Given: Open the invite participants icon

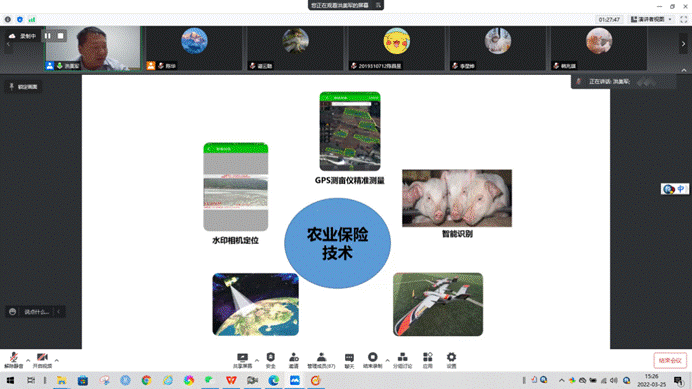Looking at the screenshot, I should [294, 360].
